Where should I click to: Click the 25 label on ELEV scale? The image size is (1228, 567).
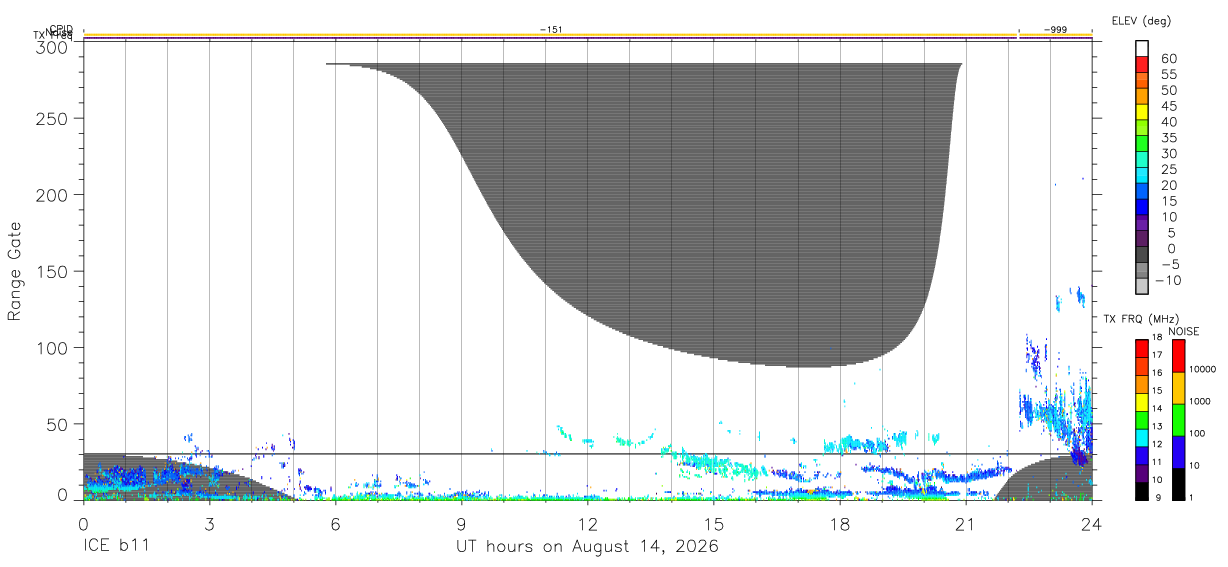1169,170
